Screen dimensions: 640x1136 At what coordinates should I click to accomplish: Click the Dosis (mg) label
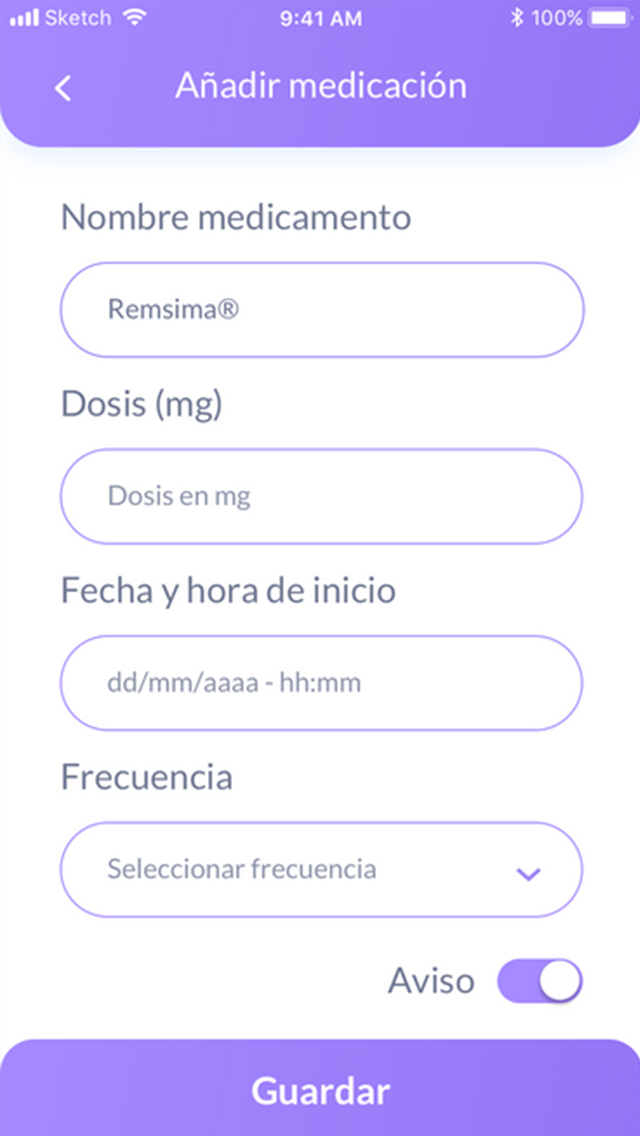point(142,403)
